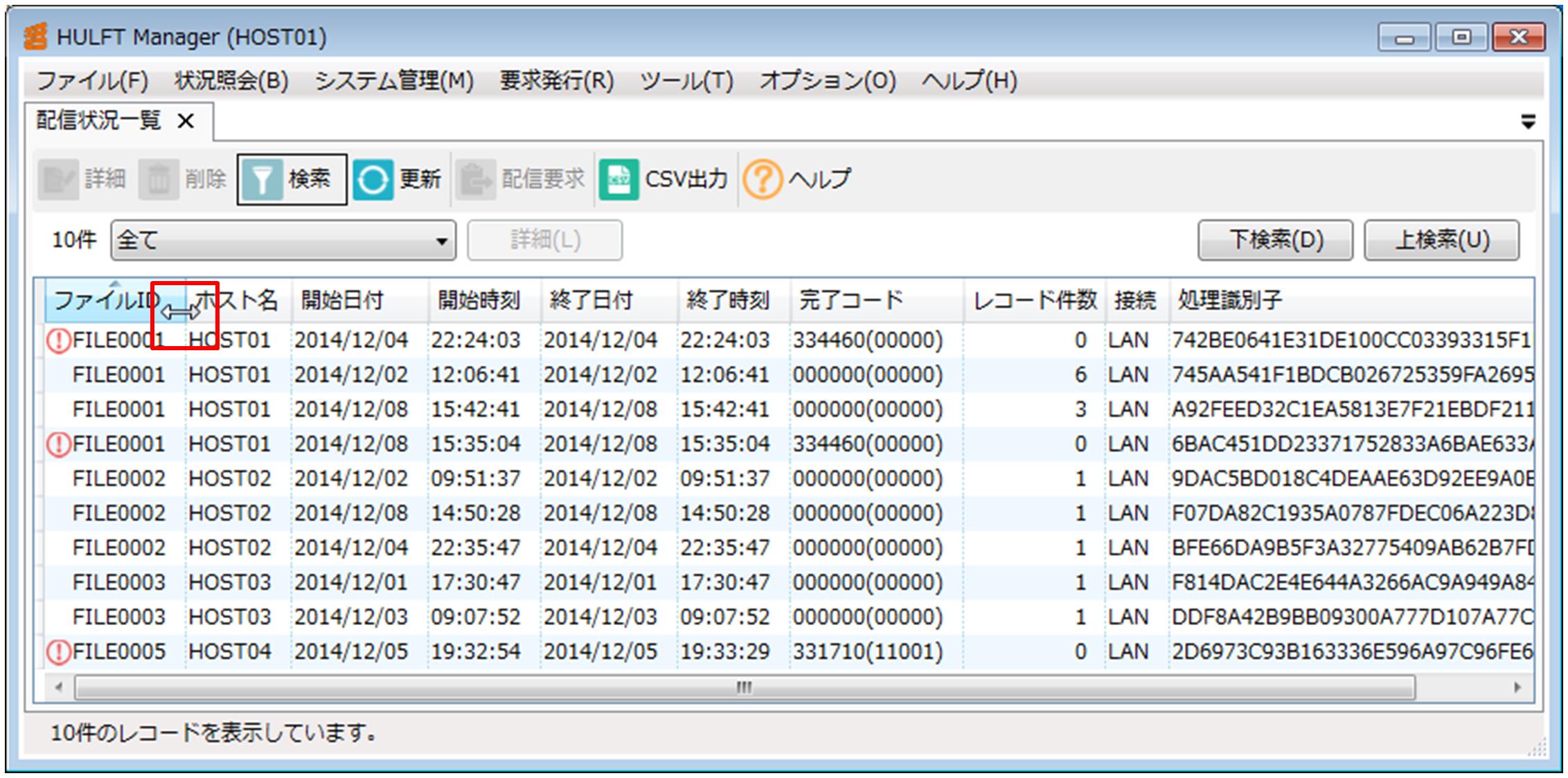
Task: Sort by 終了時刻 column header
Action: click(x=733, y=300)
